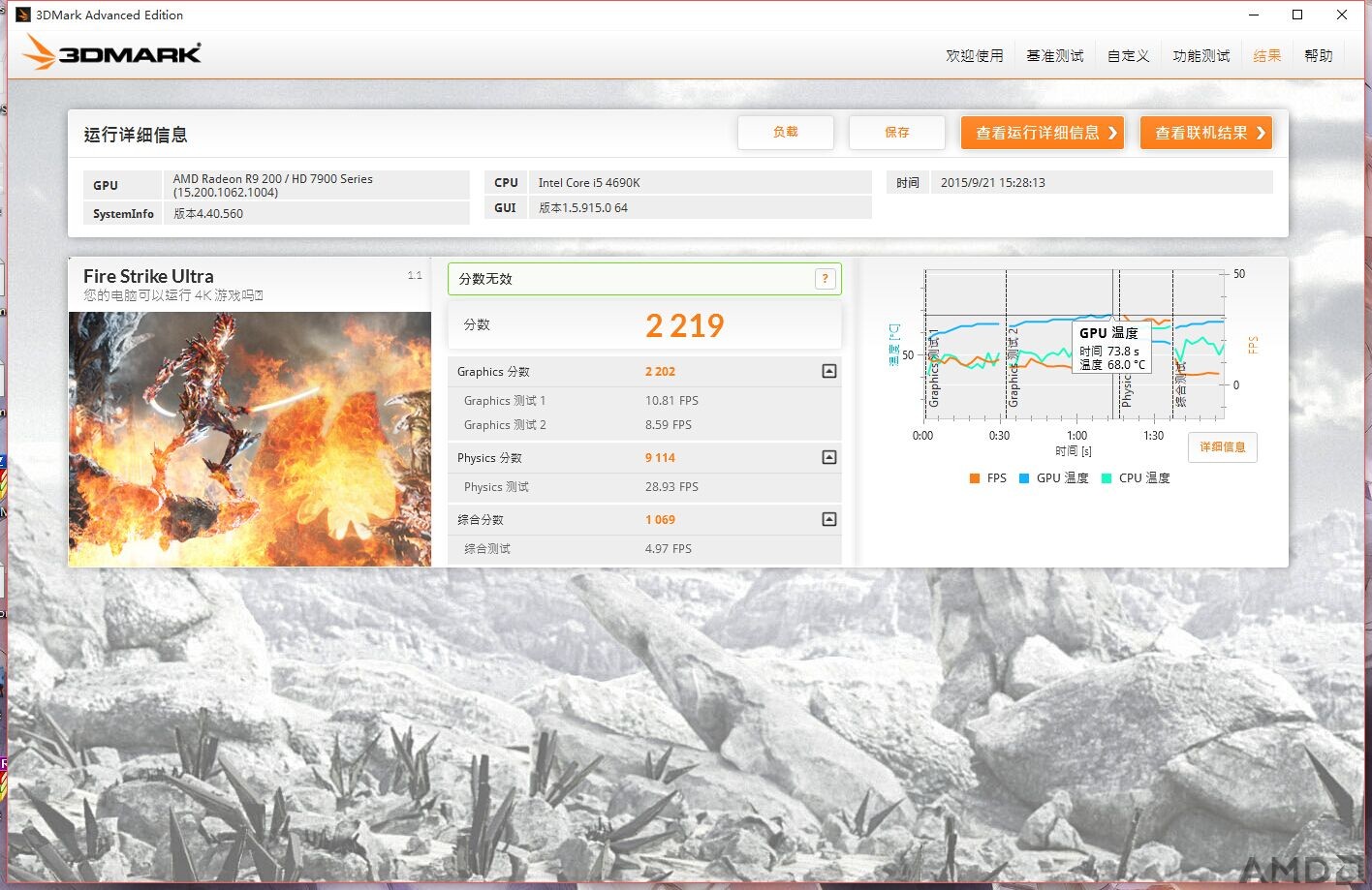Open 查看运行详细信息 button
This screenshot has width=1372, height=890.
click(1043, 133)
